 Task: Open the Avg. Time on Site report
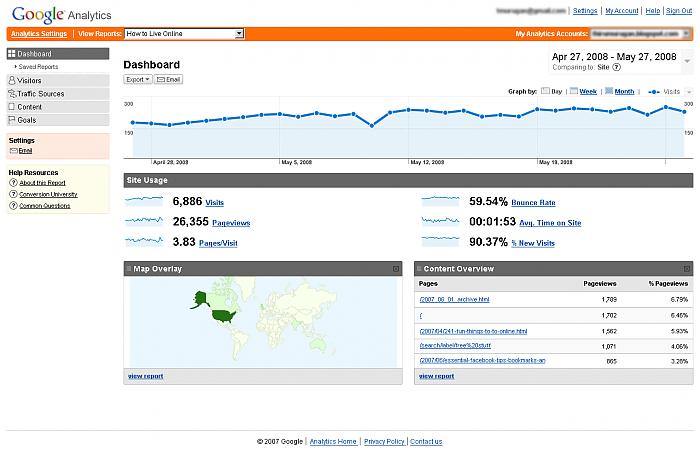click(550, 223)
